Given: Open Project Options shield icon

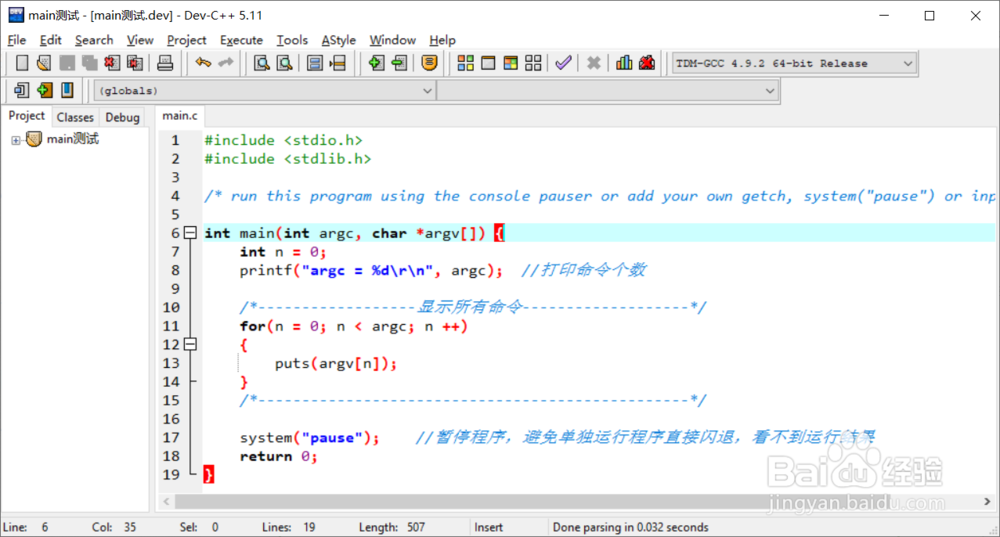Looking at the screenshot, I should tap(429, 63).
